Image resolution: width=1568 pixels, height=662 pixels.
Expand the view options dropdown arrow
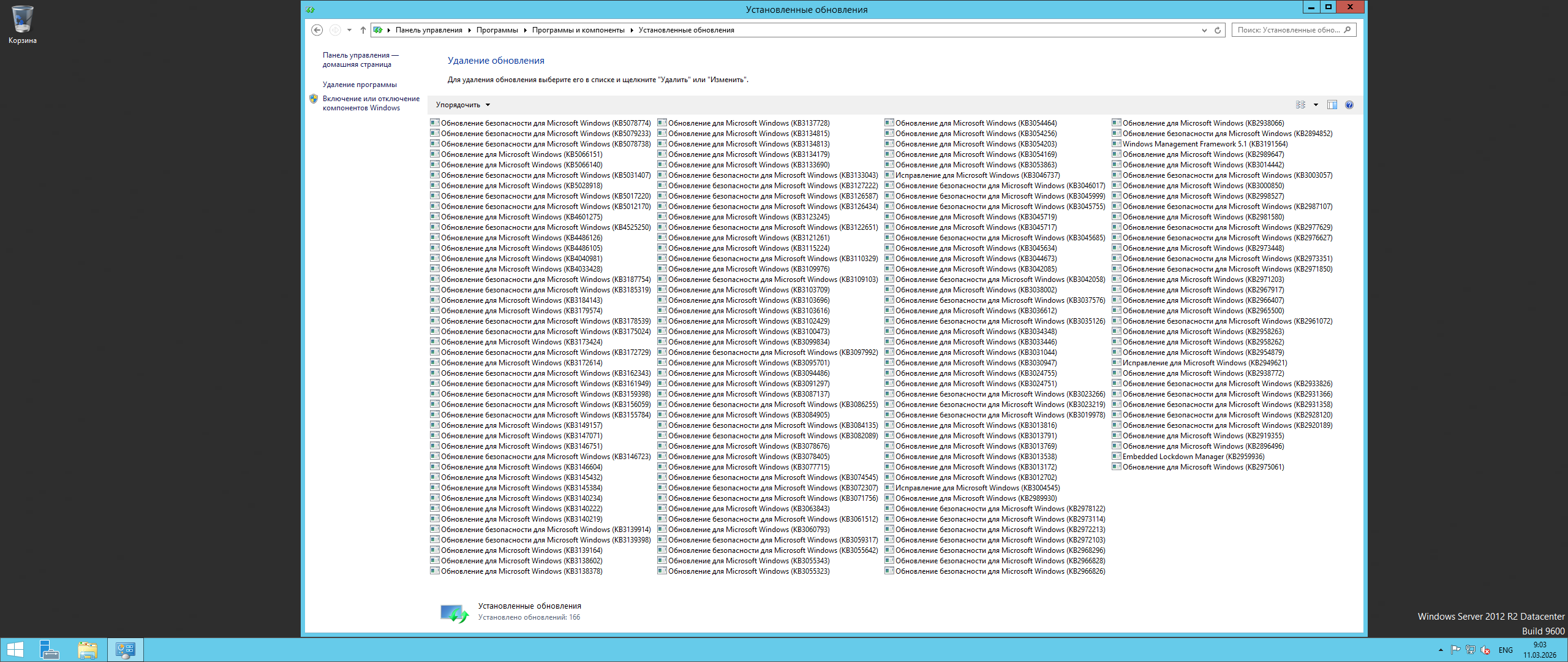1316,105
